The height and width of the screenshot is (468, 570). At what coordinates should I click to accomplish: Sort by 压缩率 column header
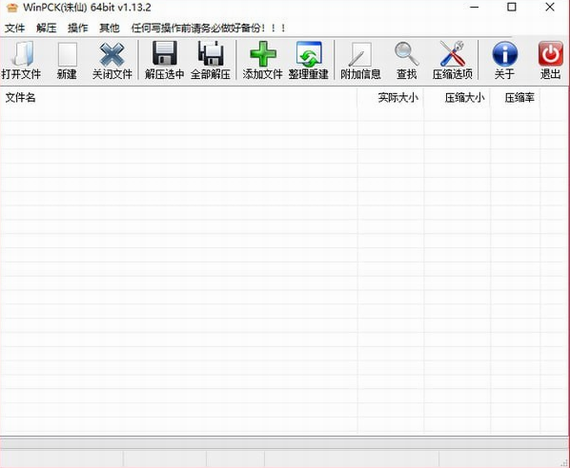coord(515,97)
